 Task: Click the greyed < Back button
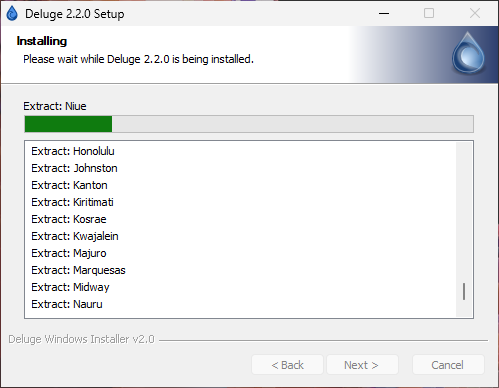pos(287,365)
